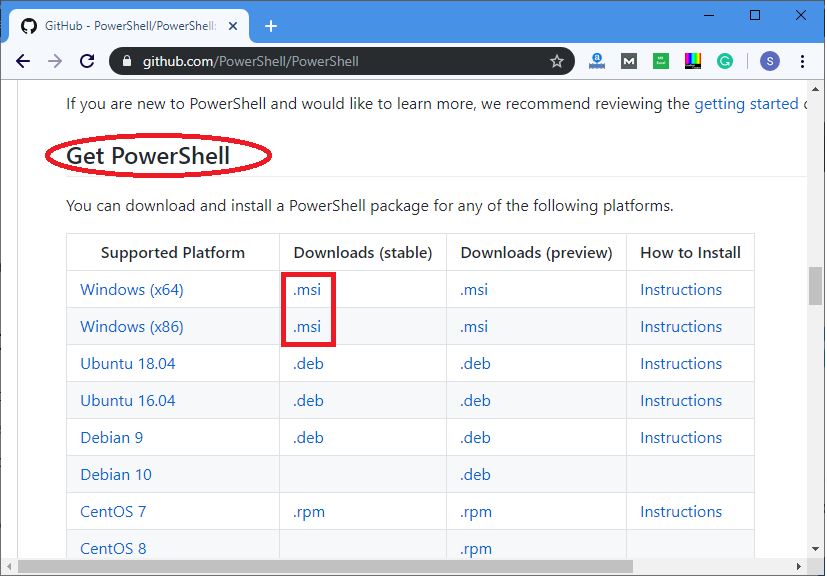Open the getting started link
Image resolution: width=827 pixels, height=576 pixels.
point(746,104)
